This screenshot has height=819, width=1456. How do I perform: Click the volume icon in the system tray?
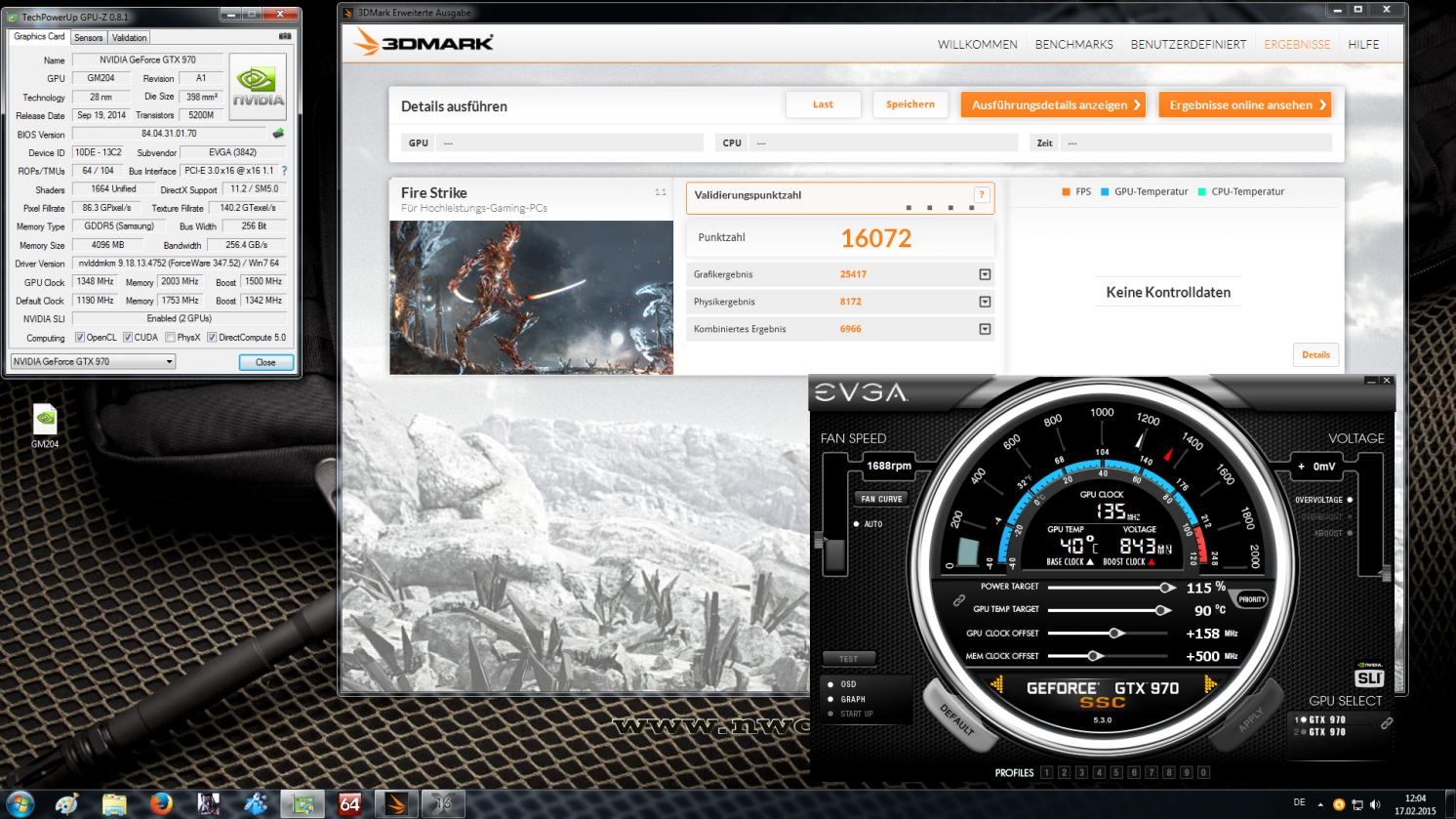coord(1376,804)
